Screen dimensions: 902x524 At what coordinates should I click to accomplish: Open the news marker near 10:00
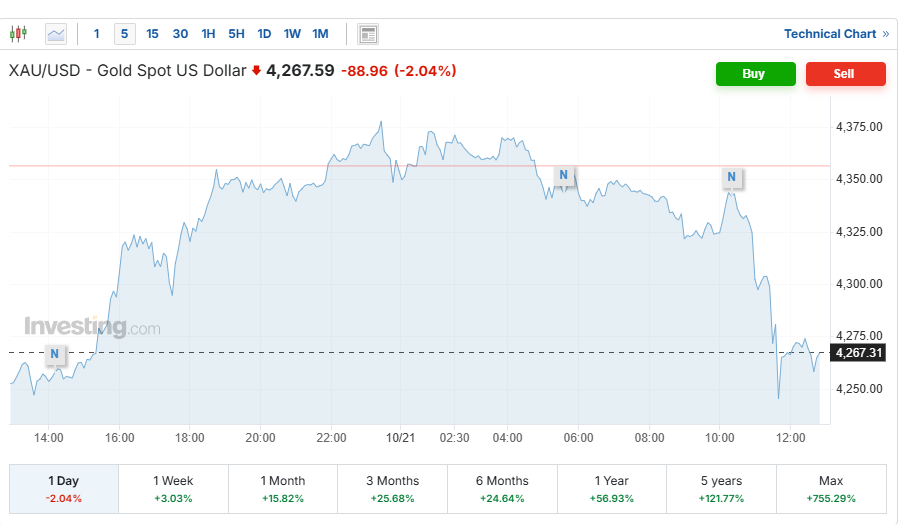pyautogui.click(x=732, y=178)
